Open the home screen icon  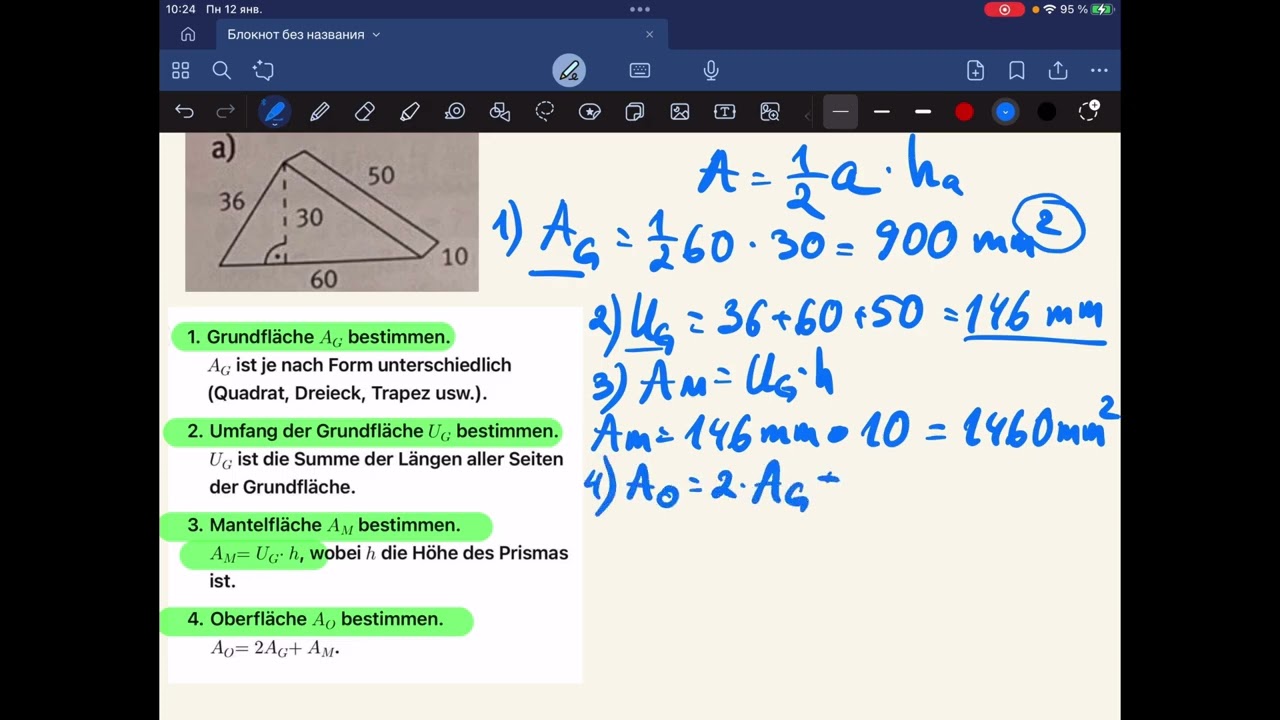[x=188, y=34]
